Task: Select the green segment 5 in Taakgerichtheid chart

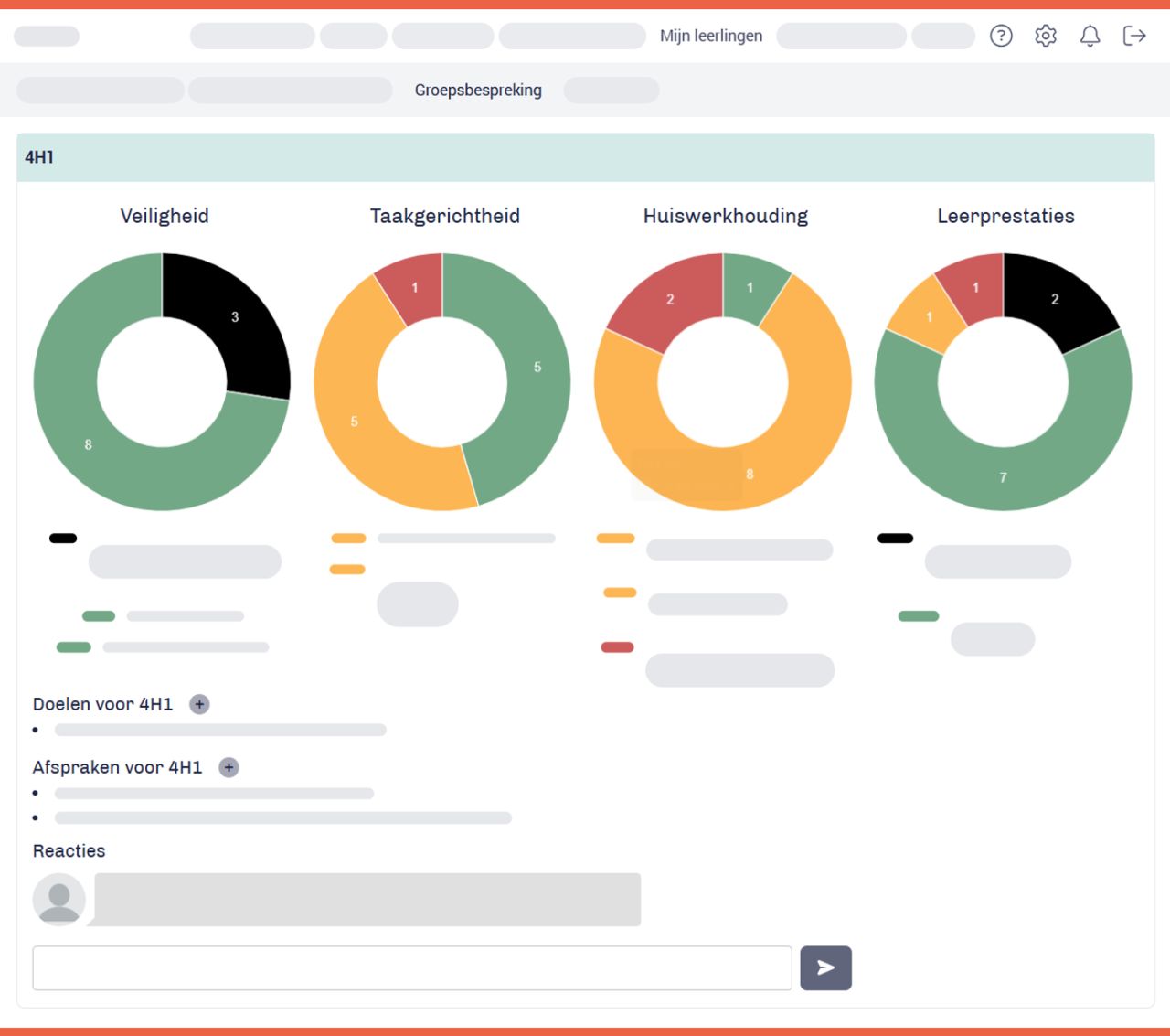Action: (537, 367)
